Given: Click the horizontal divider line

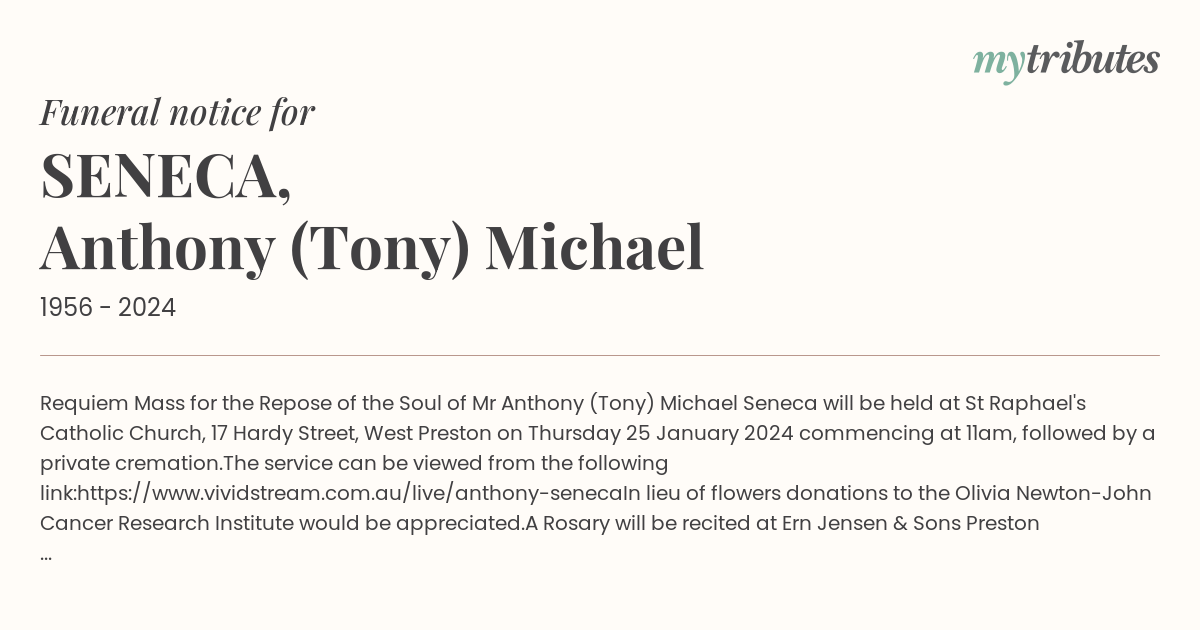Looking at the screenshot, I should pos(600,355).
